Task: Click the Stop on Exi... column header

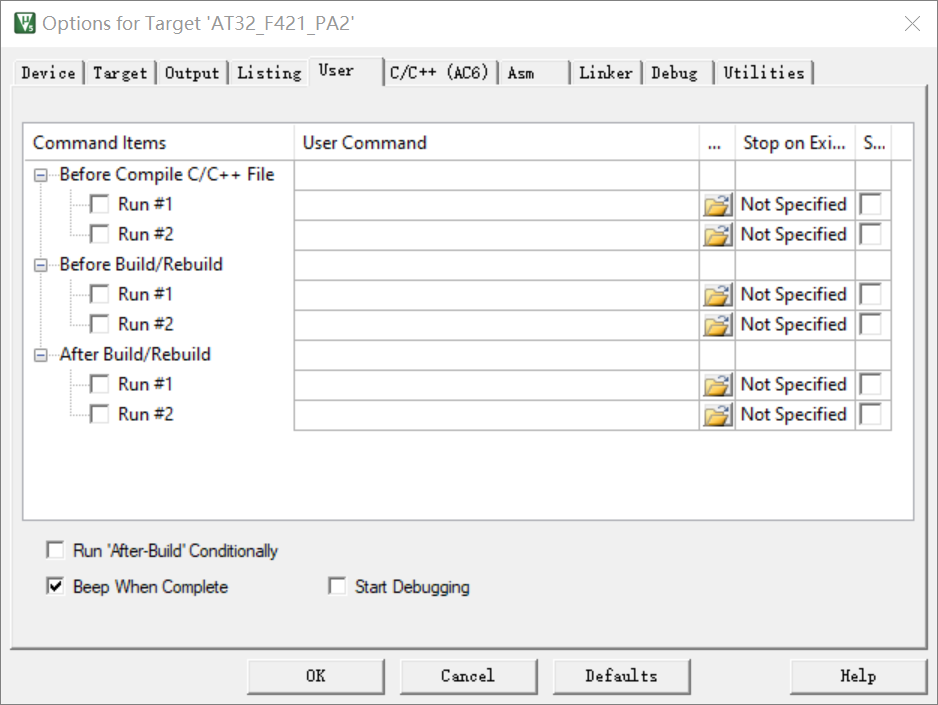Action: (x=795, y=142)
